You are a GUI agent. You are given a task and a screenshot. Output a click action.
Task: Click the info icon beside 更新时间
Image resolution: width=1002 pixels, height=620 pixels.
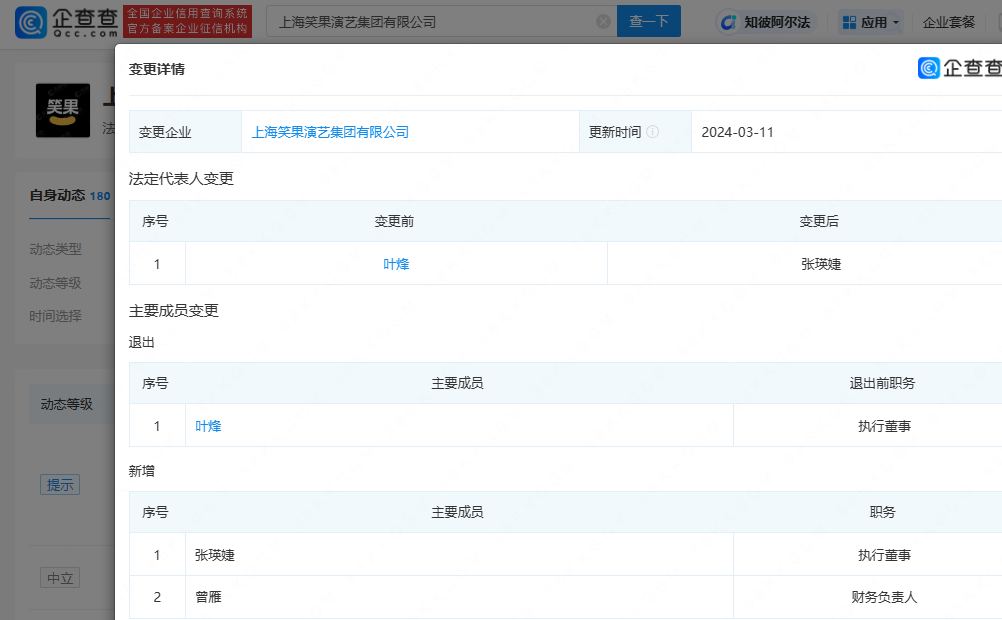[652, 132]
